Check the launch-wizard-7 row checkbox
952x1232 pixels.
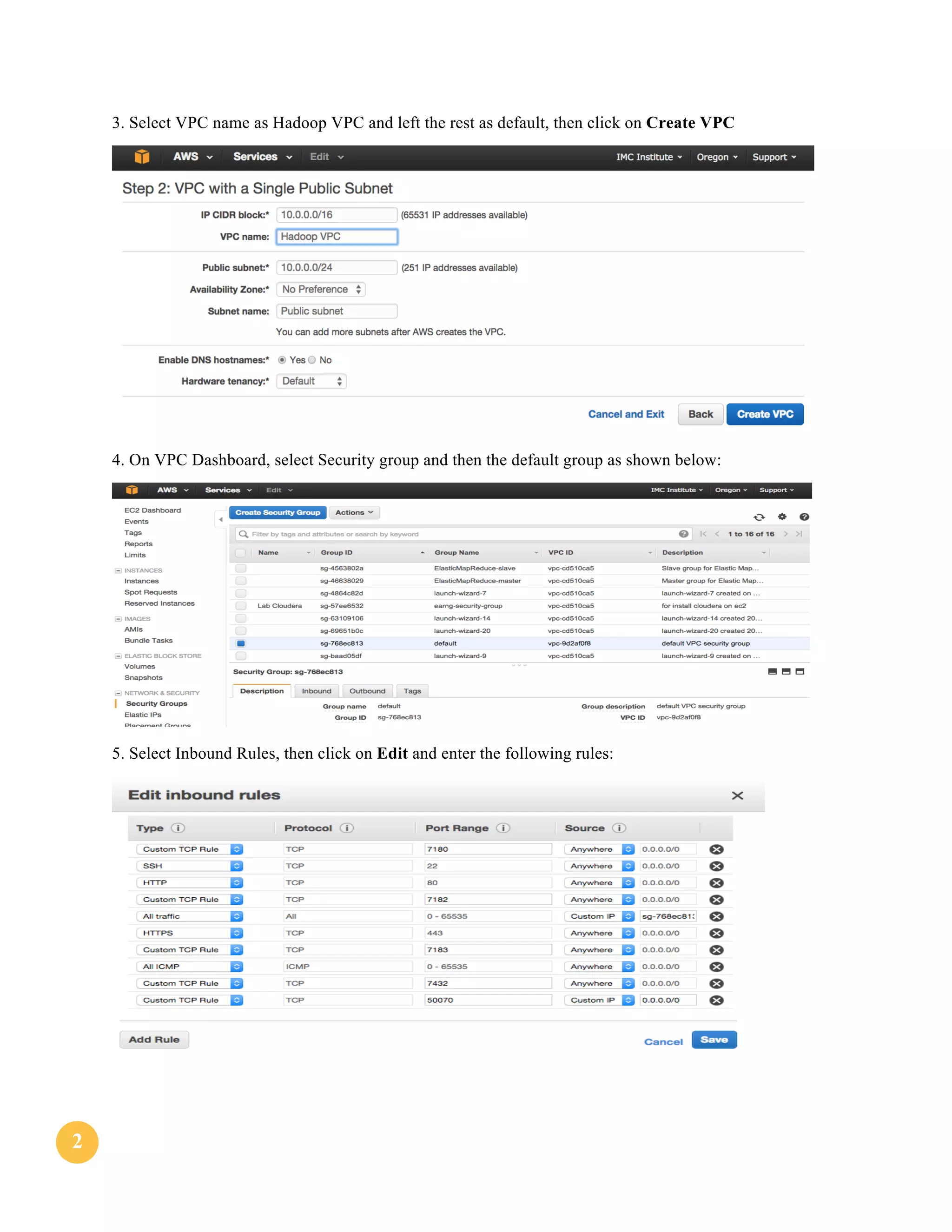tap(241, 593)
